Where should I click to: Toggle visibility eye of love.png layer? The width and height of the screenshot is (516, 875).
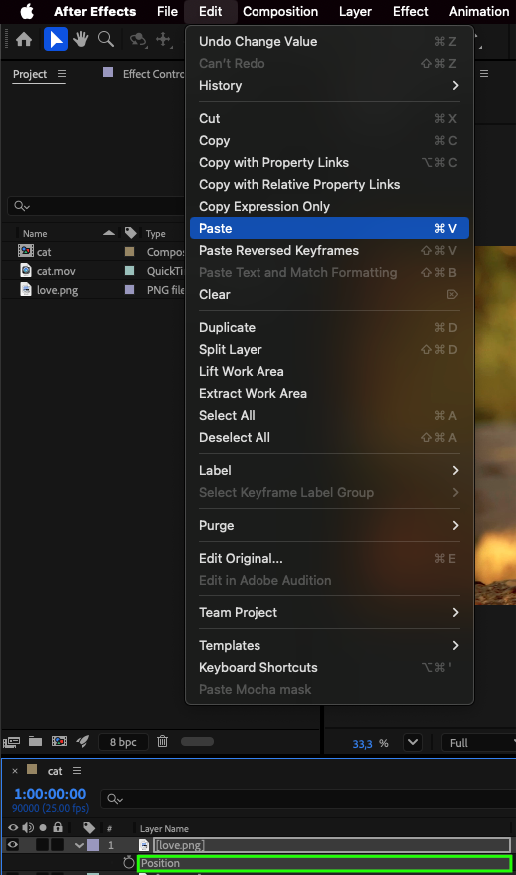click(12, 845)
